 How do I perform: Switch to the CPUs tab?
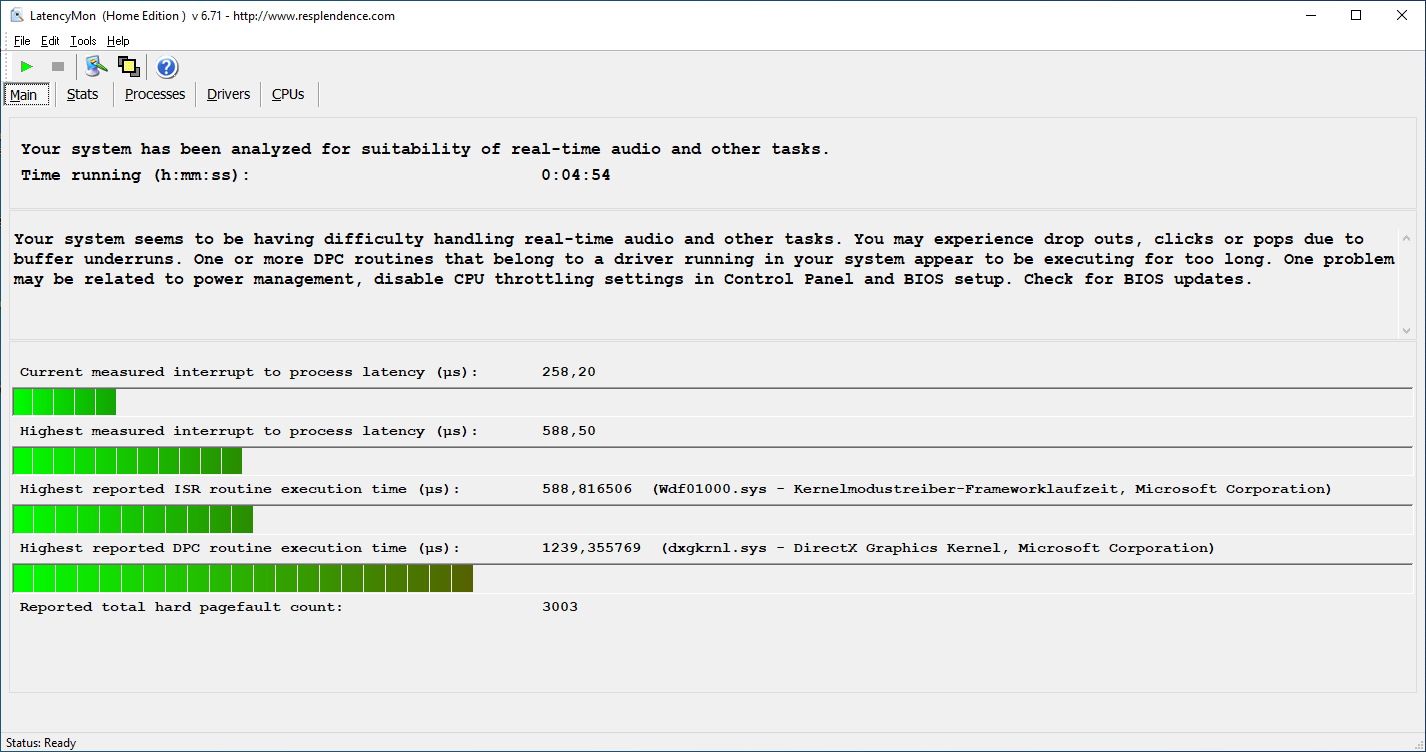coord(288,94)
